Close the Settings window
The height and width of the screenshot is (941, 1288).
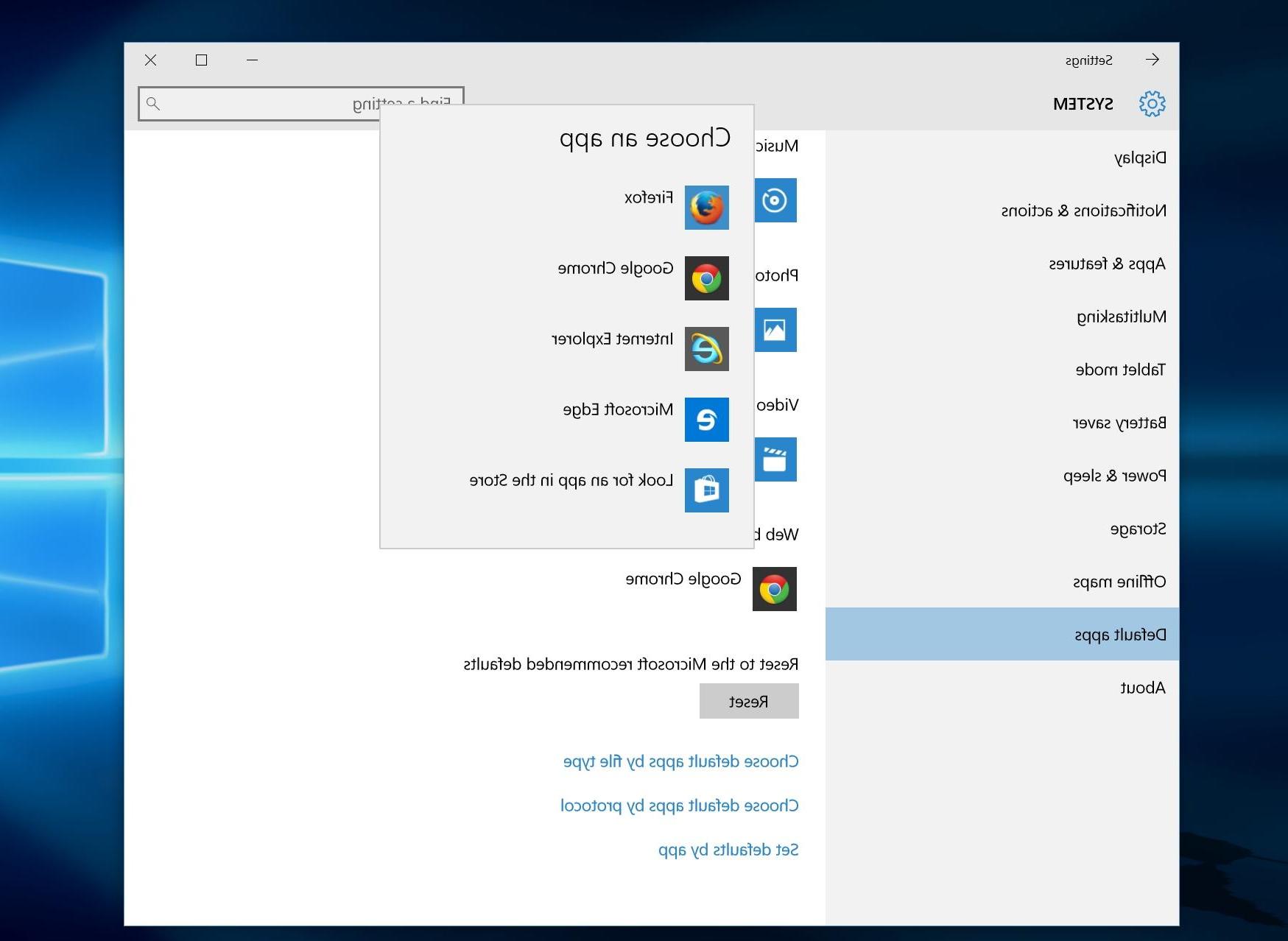click(x=150, y=60)
